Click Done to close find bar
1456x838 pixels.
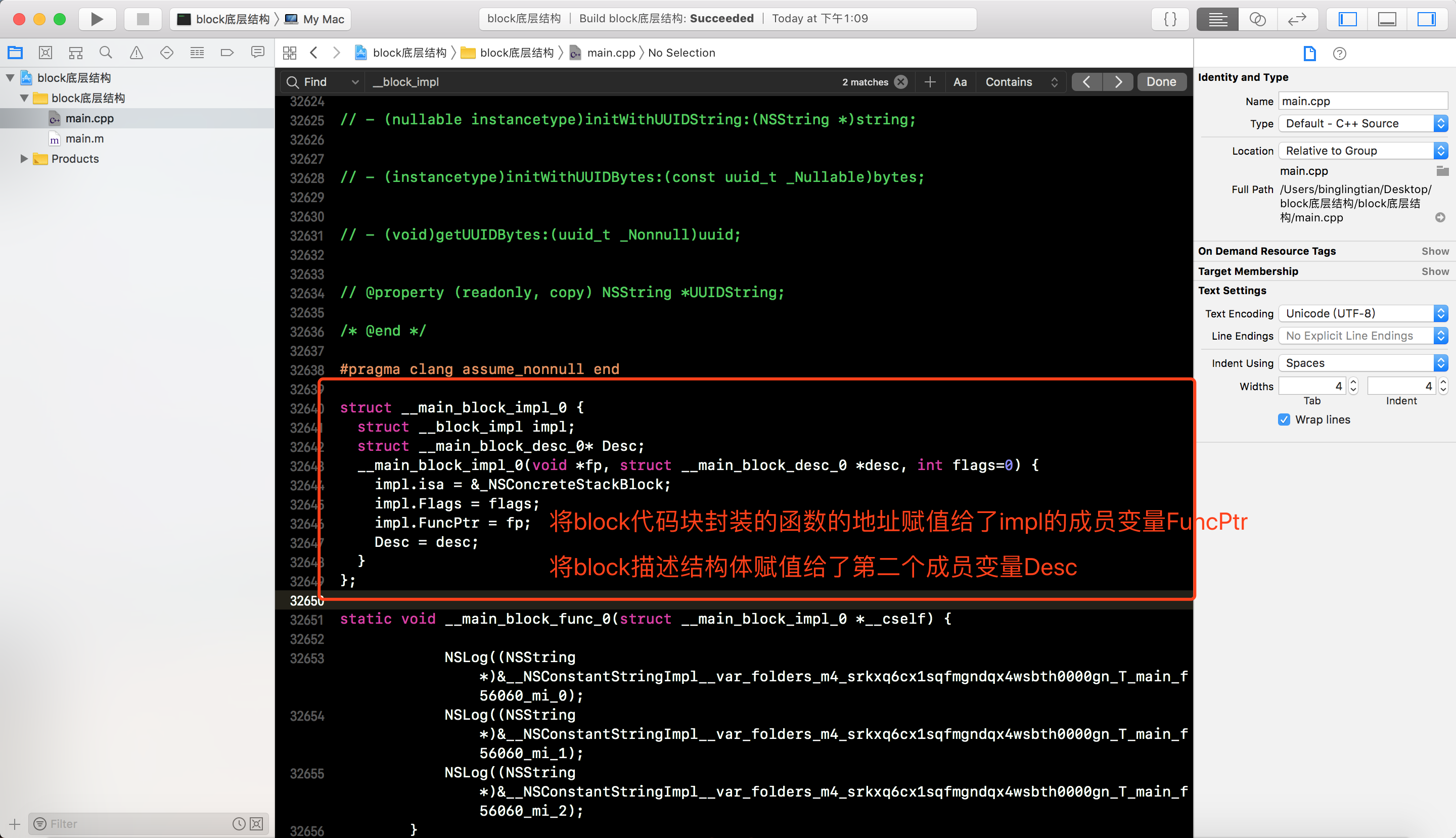tap(1161, 82)
